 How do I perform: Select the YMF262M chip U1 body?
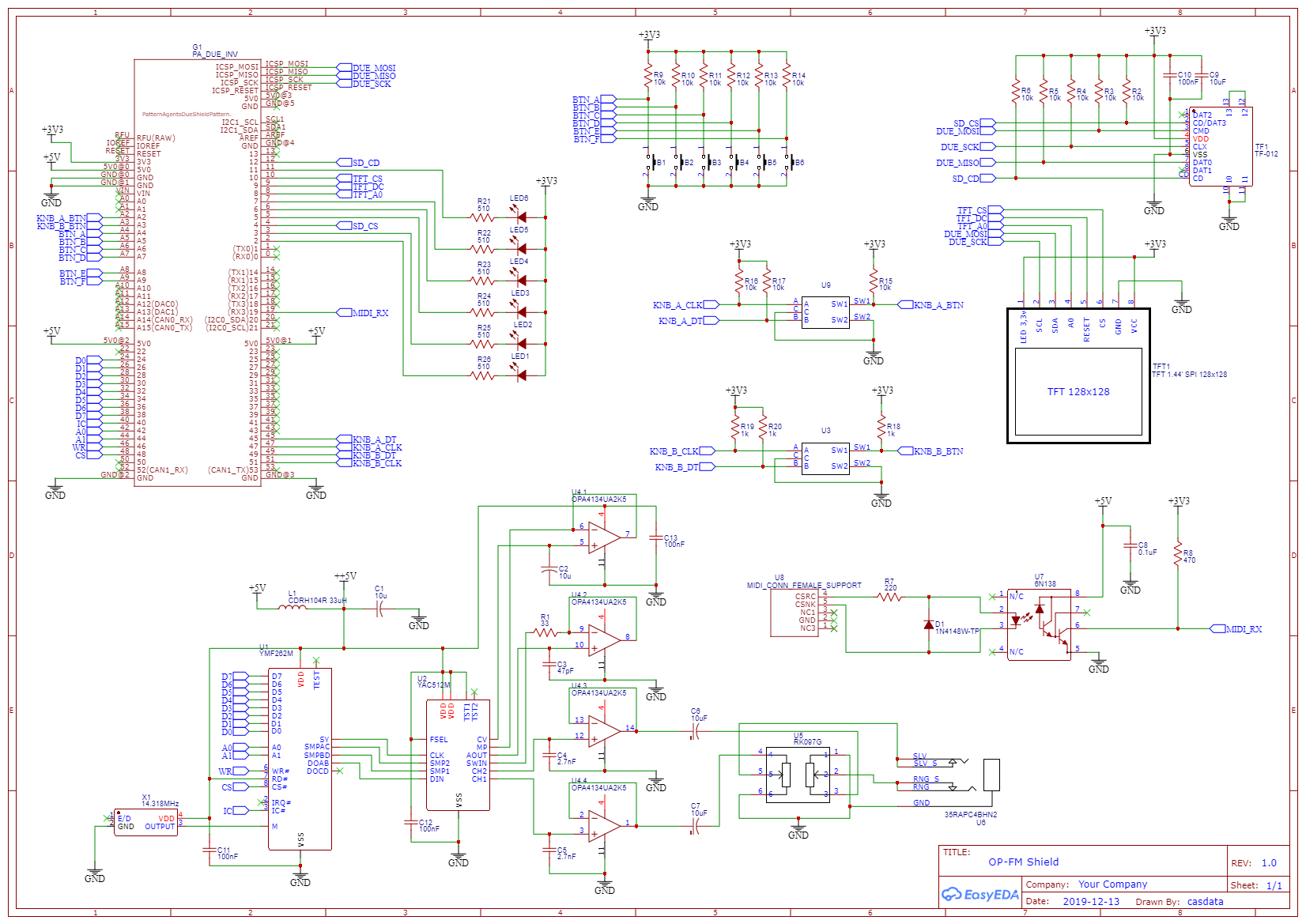tap(300, 759)
